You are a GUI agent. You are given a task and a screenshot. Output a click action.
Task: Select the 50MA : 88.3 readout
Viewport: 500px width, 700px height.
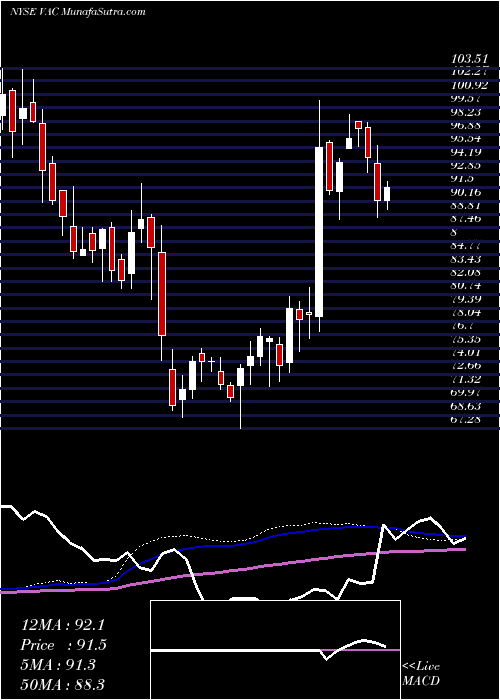coord(62,684)
